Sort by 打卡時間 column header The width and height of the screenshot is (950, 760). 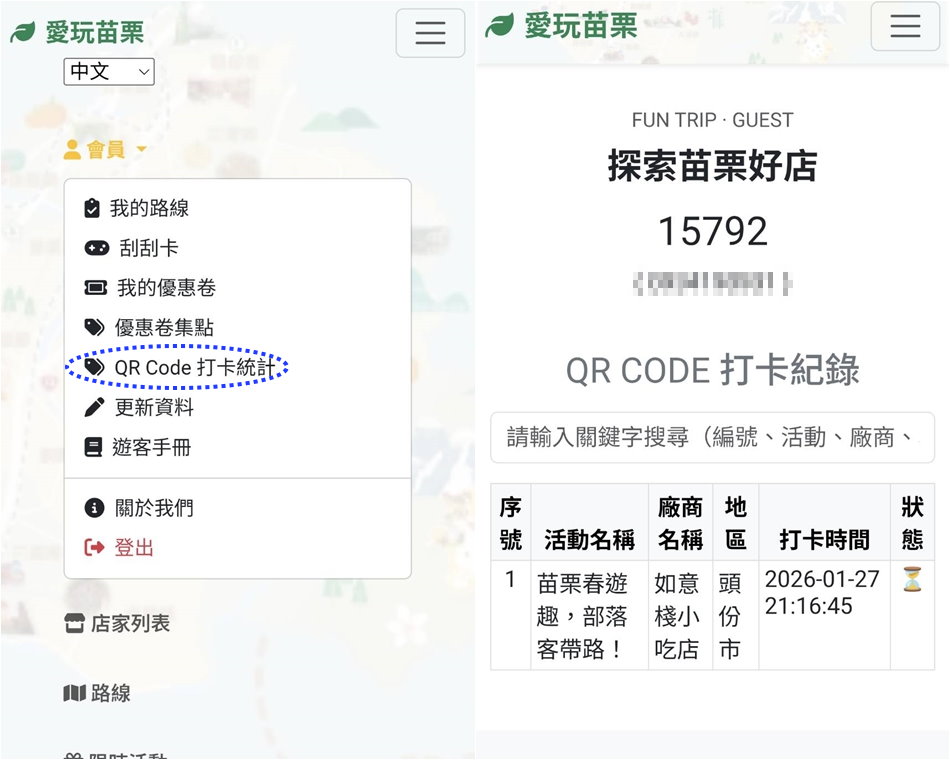[x=824, y=540]
